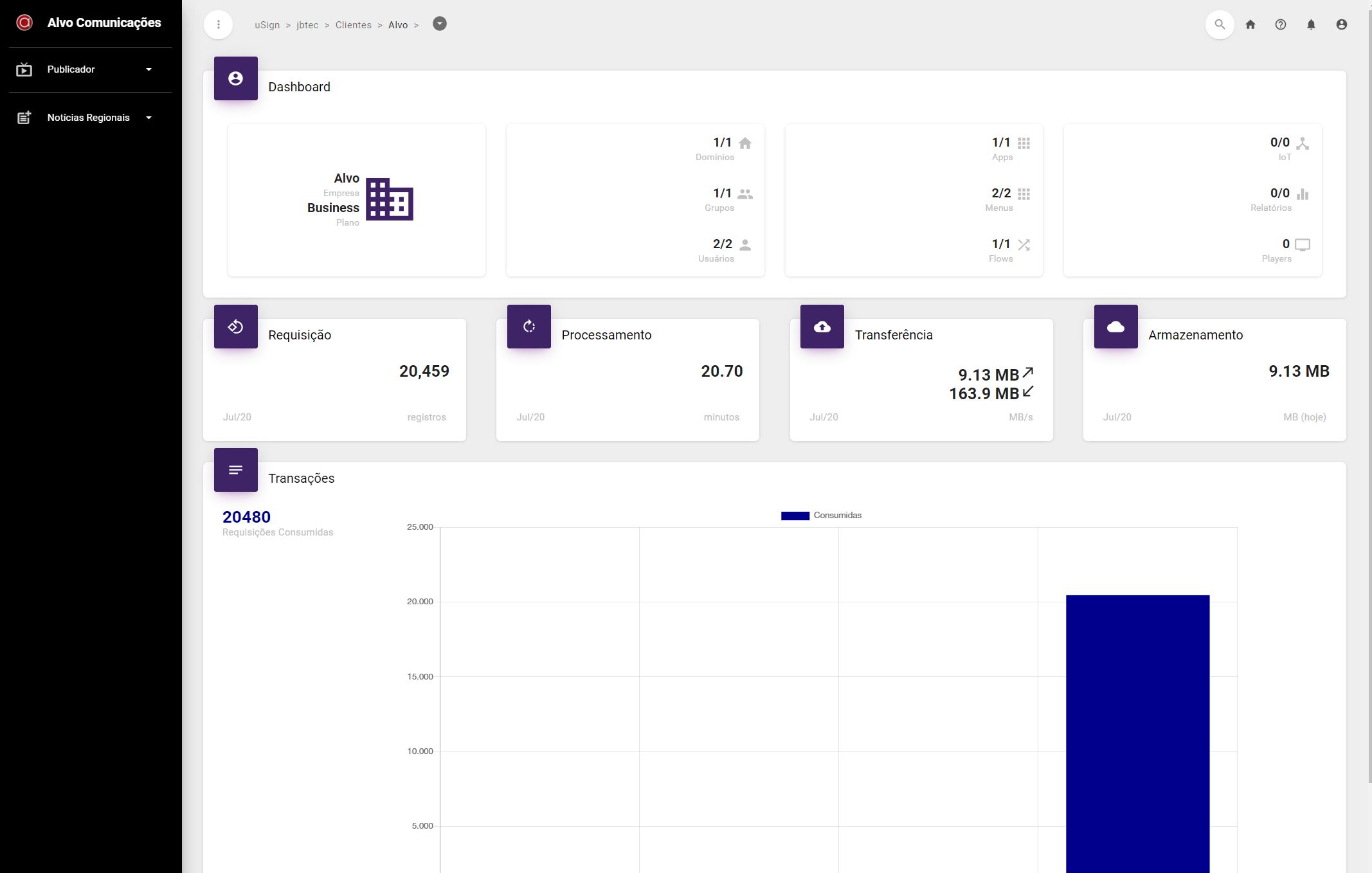Viewport: 1372px width, 873px height.
Task: Click the 0 Players count
Action: tap(1286, 244)
